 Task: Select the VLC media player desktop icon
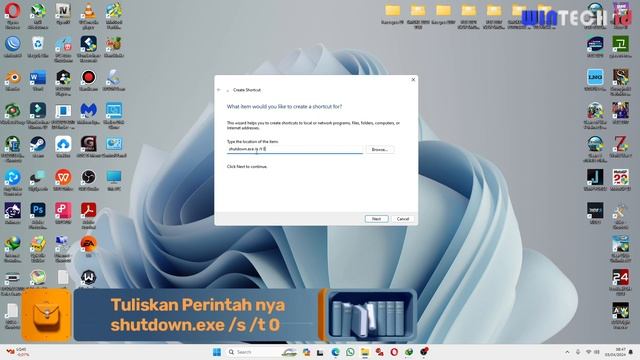tap(89, 16)
